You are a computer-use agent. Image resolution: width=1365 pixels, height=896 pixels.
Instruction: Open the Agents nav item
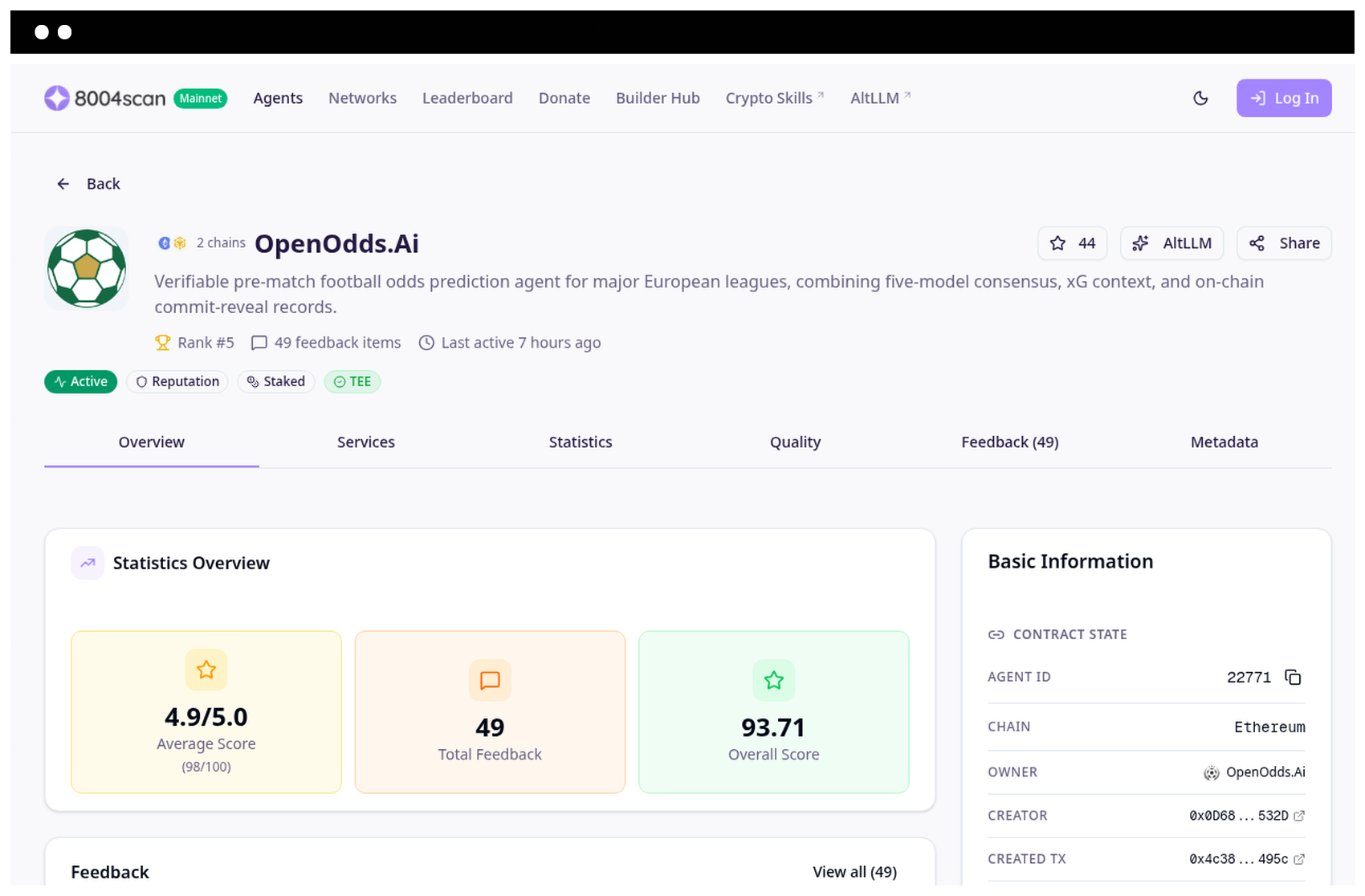(278, 98)
